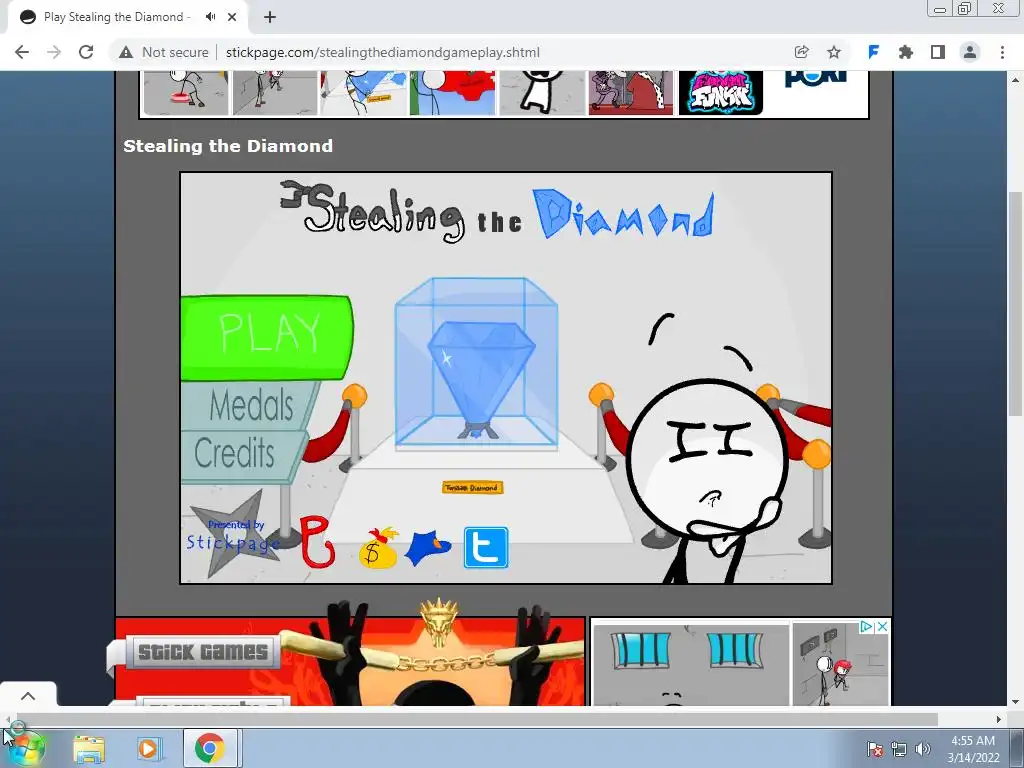Viewport: 1024px width, 768px height.
Task: Click the Twitter icon in the game
Action: click(x=486, y=547)
